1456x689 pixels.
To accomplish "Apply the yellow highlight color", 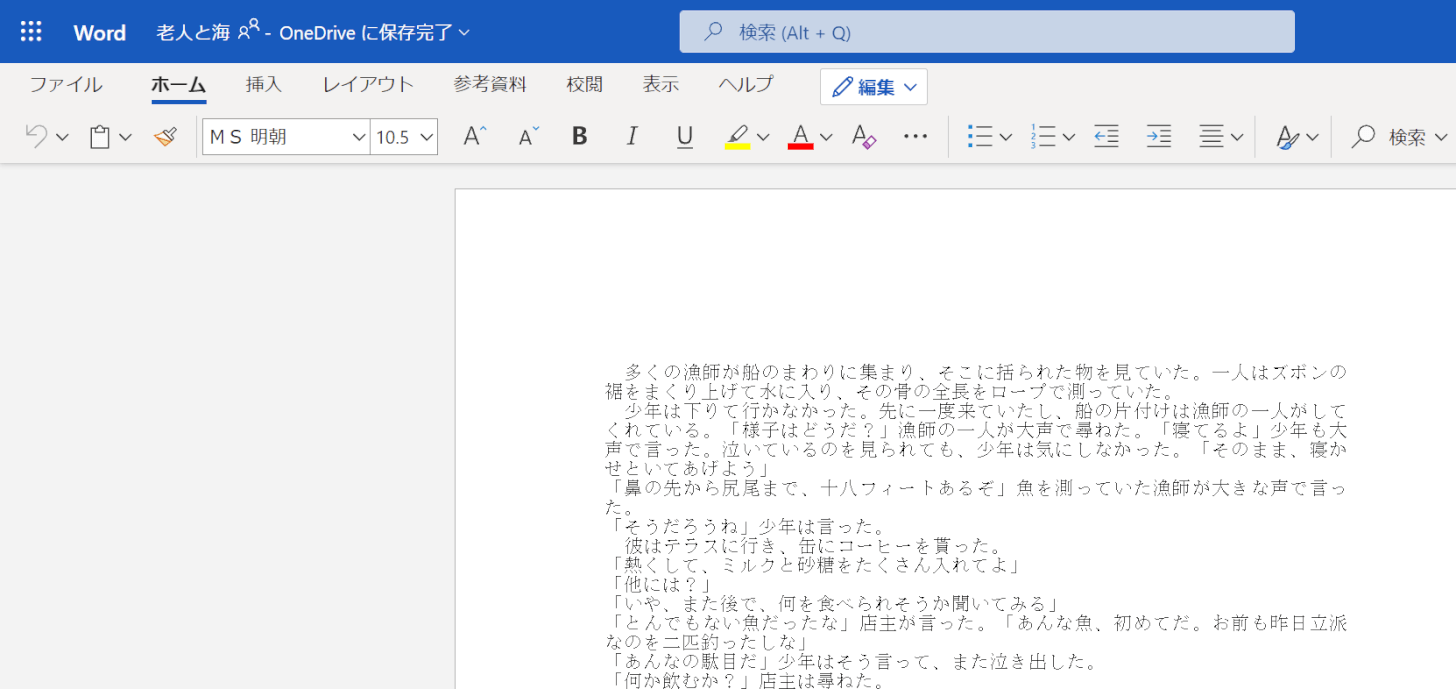I will pos(737,137).
